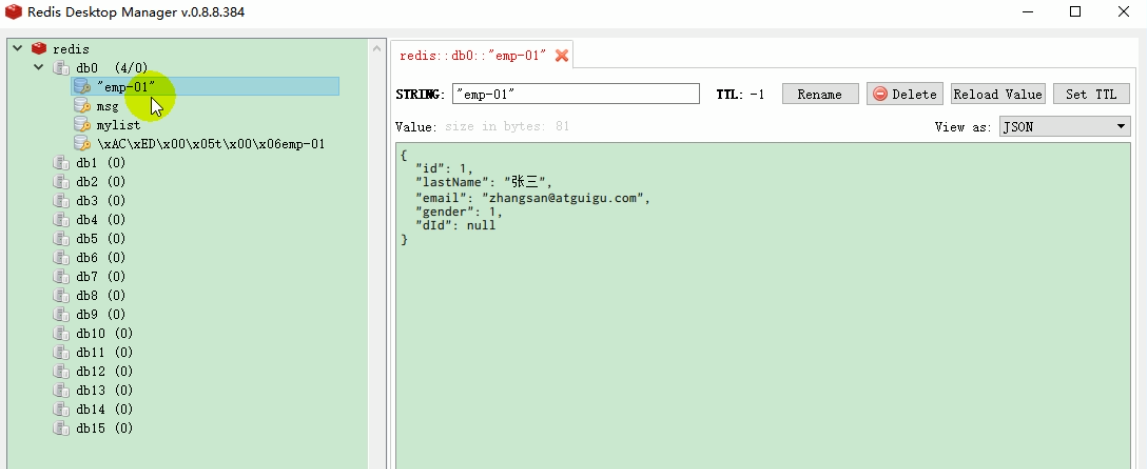This screenshot has height=469, width=1147.
Task: Click the db12 database icon
Action: pyautogui.click(x=61, y=372)
